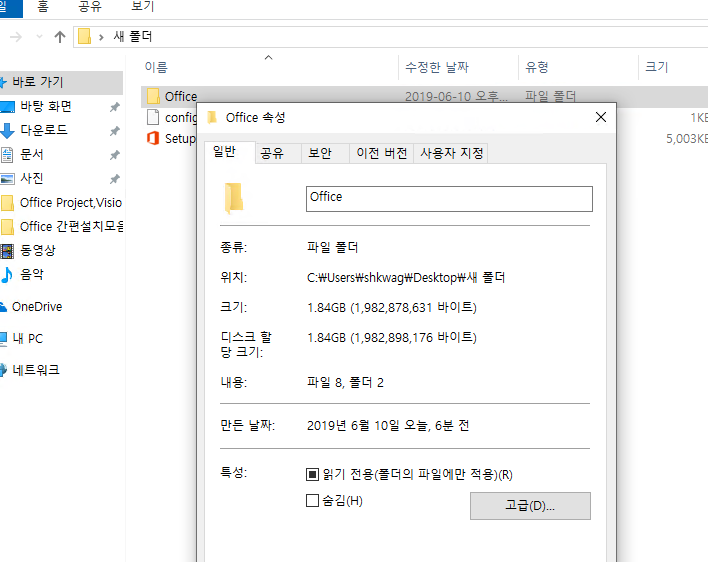Sort by the 유형 column header

(x=537, y=67)
